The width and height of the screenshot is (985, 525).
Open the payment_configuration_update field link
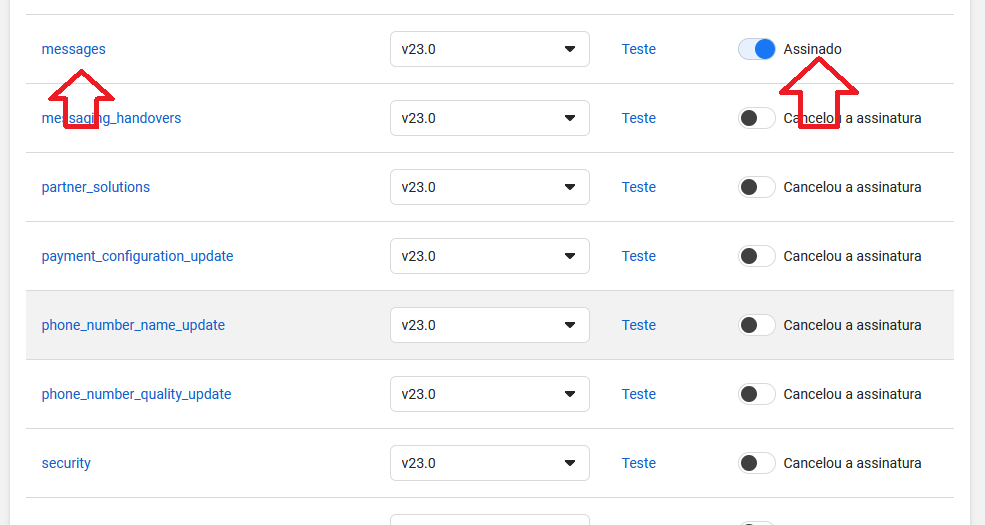click(x=137, y=256)
